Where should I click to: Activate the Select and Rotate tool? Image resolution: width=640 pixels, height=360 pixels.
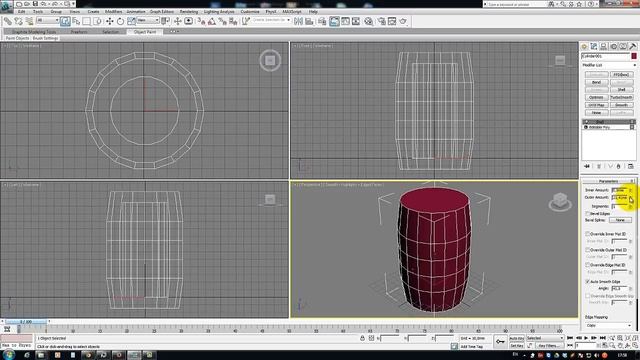120,21
